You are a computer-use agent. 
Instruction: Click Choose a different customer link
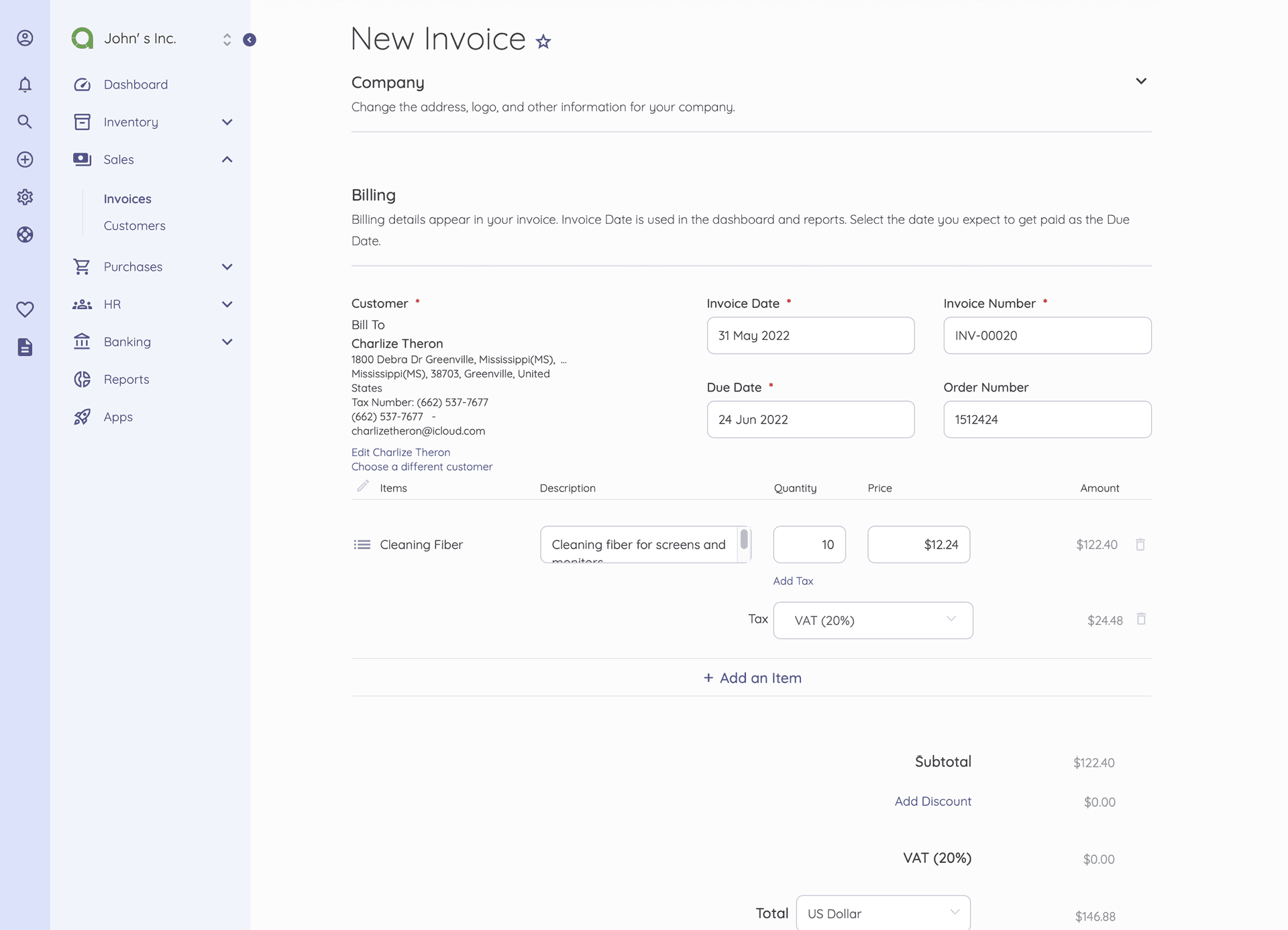[x=421, y=467]
